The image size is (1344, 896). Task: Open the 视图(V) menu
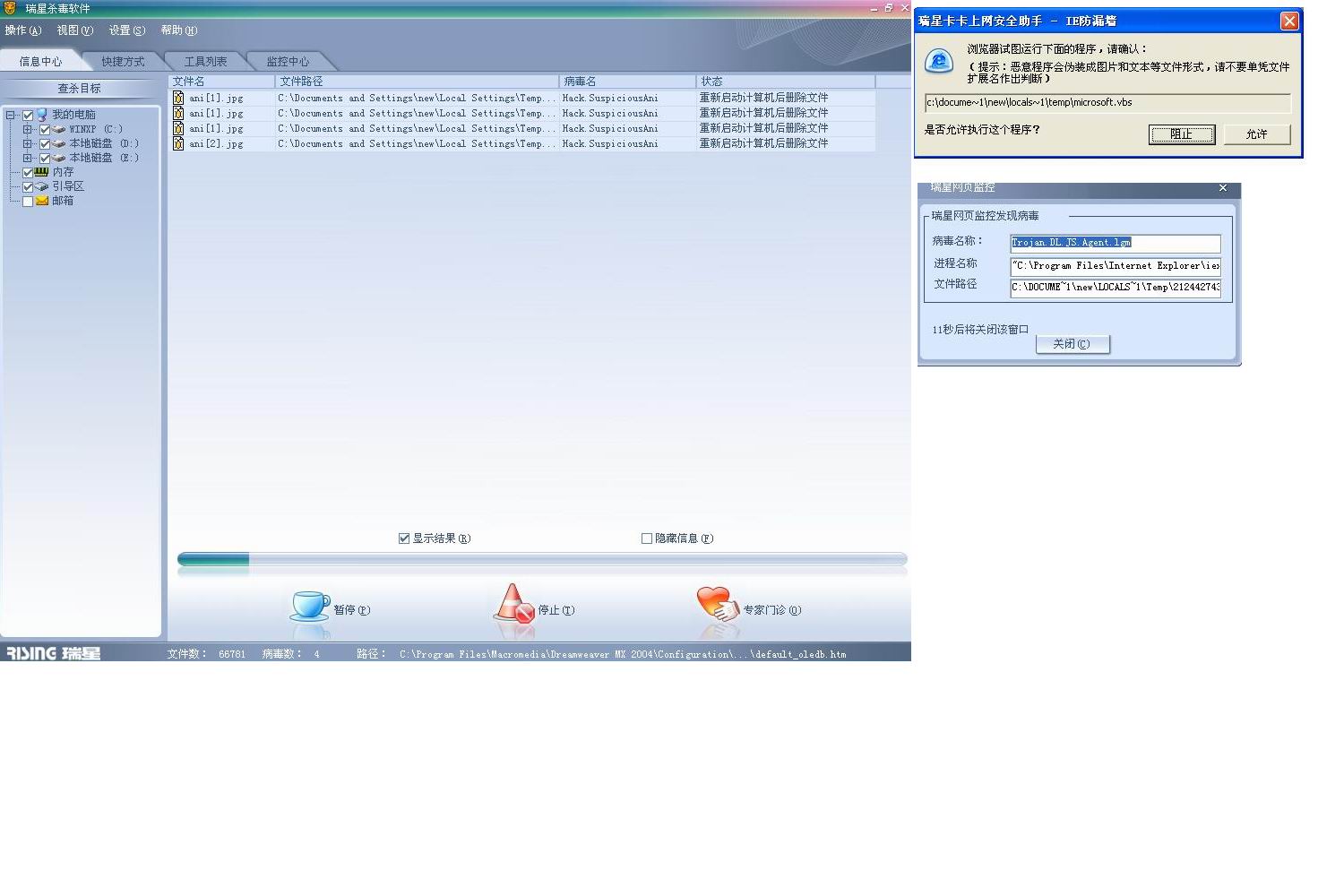(75, 30)
